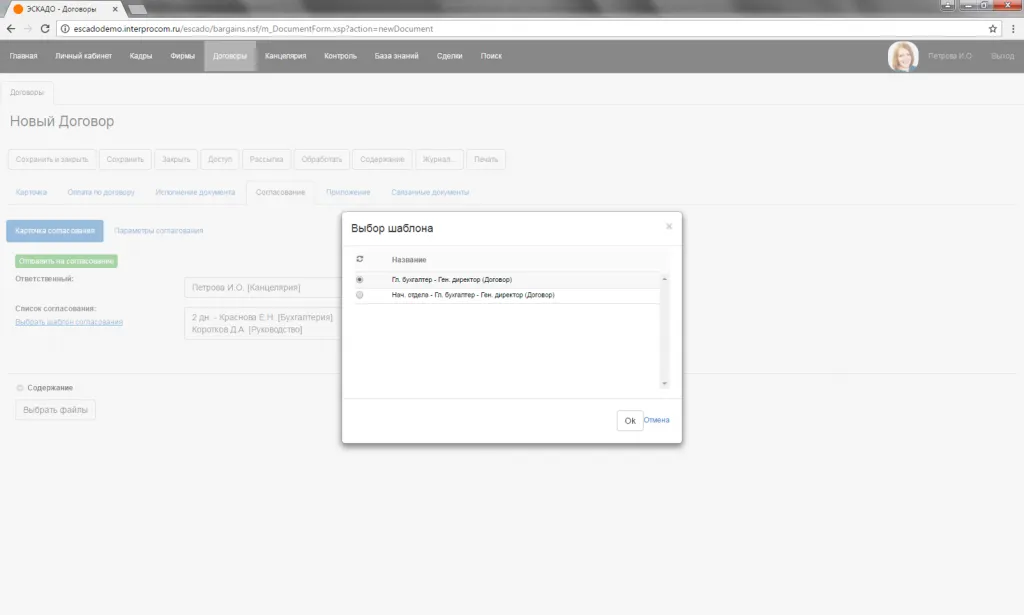
Task: Click the browser back arrow
Action: click(11, 29)
